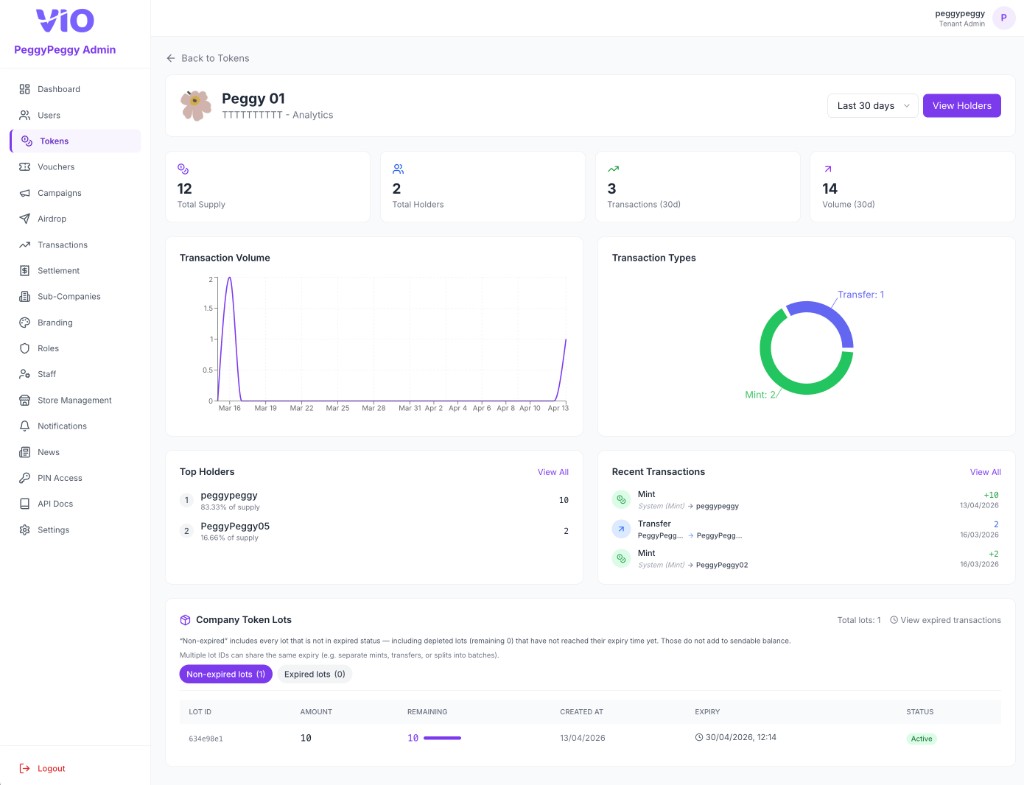The image size is (1024, 785).
Task: Click the Total Holders people icon
Action: (x=398, y=169)
